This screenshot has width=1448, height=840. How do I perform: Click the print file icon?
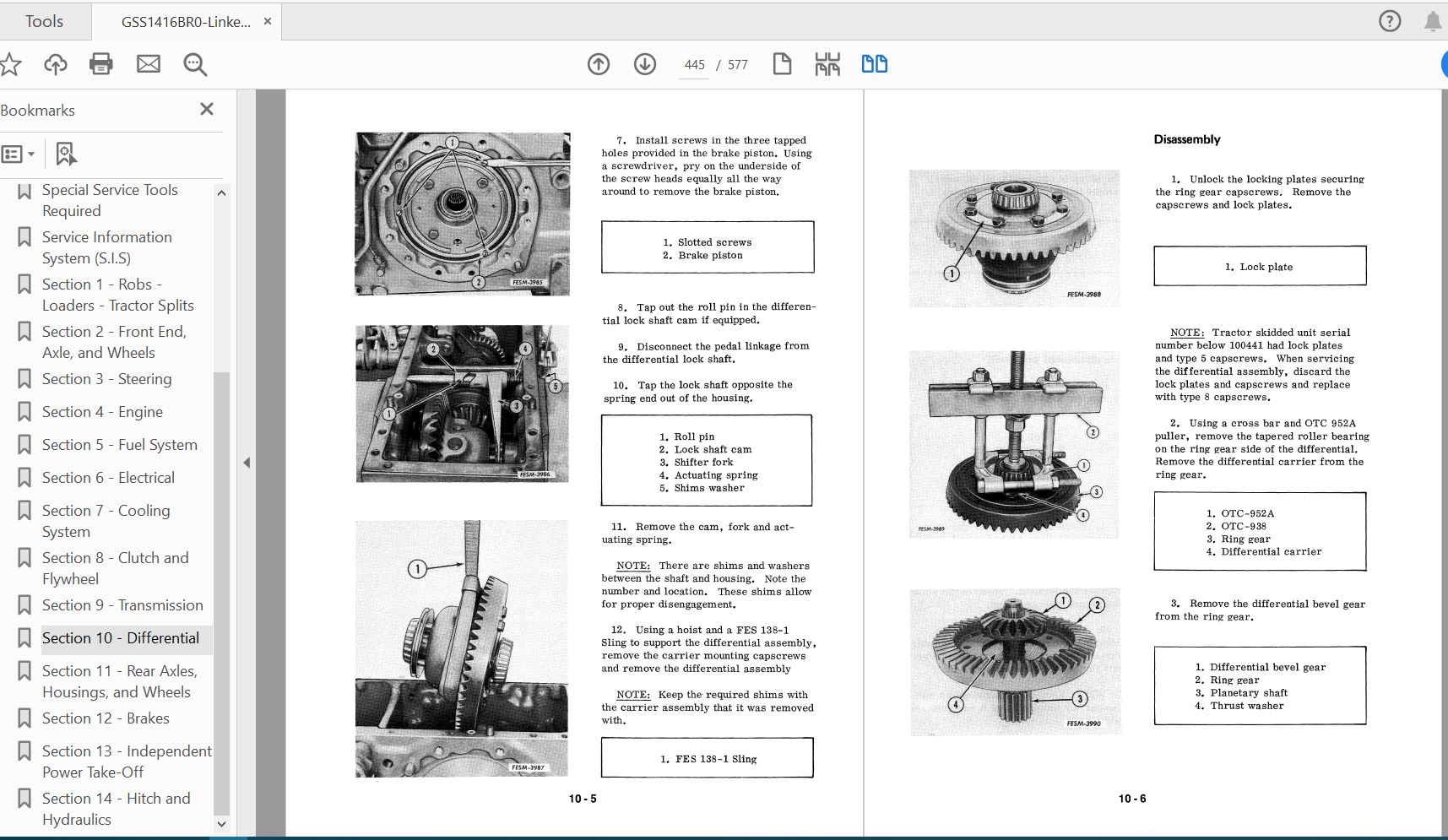(x=101, y=64)
